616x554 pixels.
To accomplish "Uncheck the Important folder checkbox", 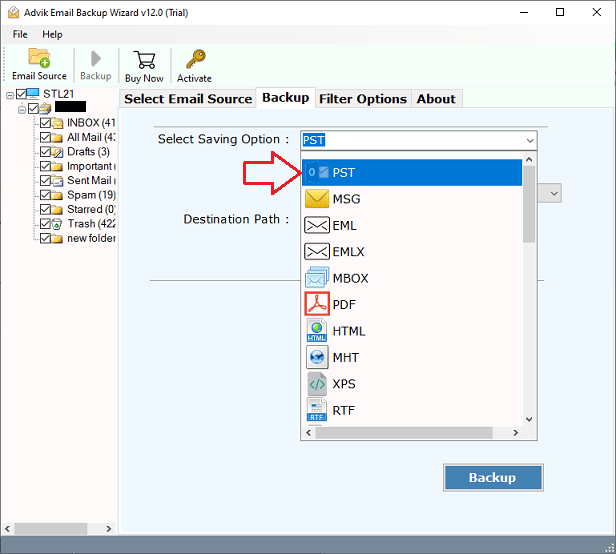I will tap(45, 166).
